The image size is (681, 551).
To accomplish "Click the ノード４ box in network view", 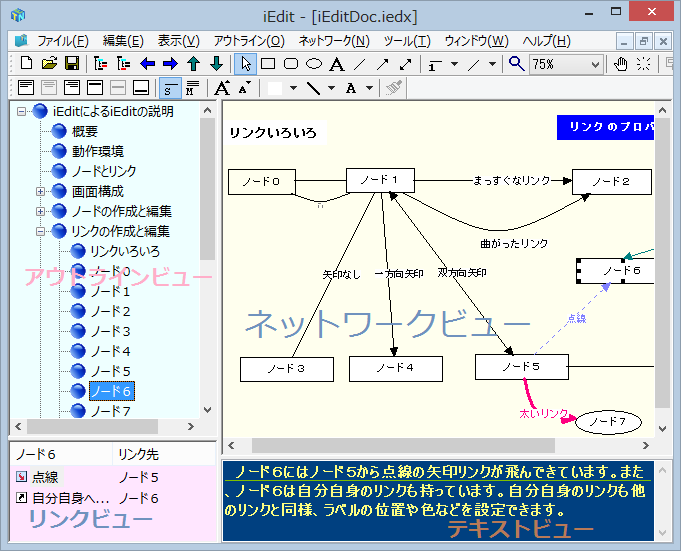I will point(396,369).
